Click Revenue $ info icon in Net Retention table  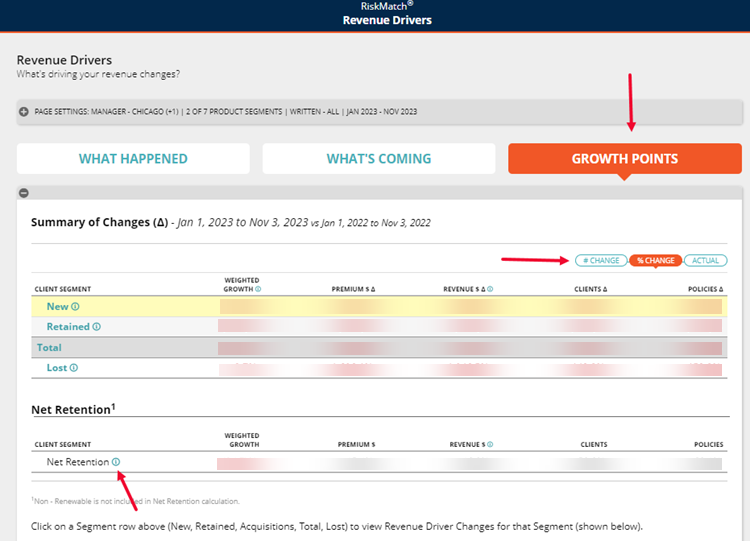(482, 444)
